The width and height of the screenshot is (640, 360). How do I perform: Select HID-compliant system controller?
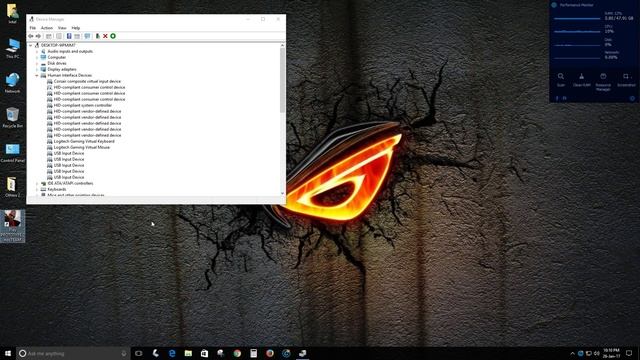82,105
